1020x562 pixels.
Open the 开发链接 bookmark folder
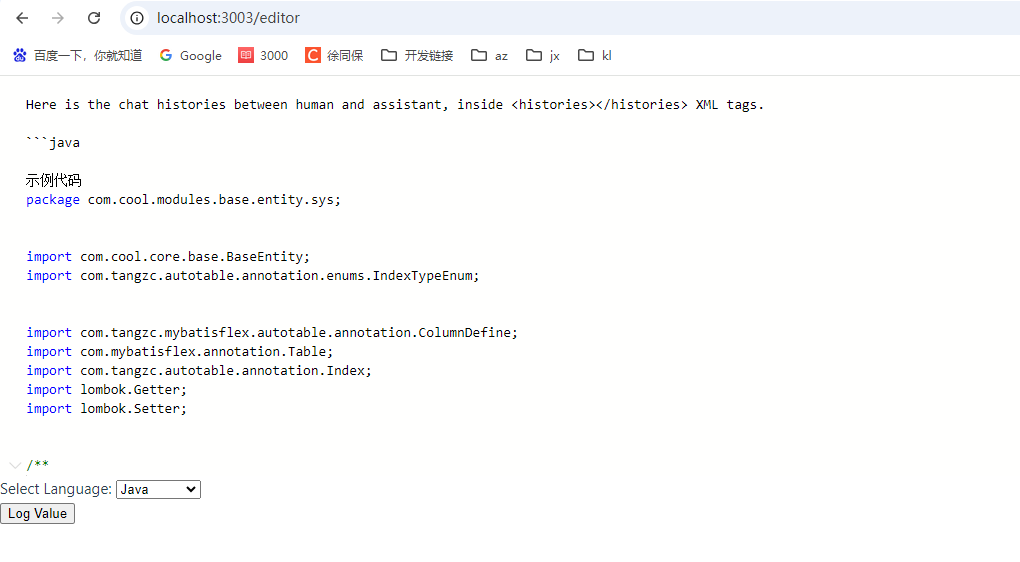[417, 55]
